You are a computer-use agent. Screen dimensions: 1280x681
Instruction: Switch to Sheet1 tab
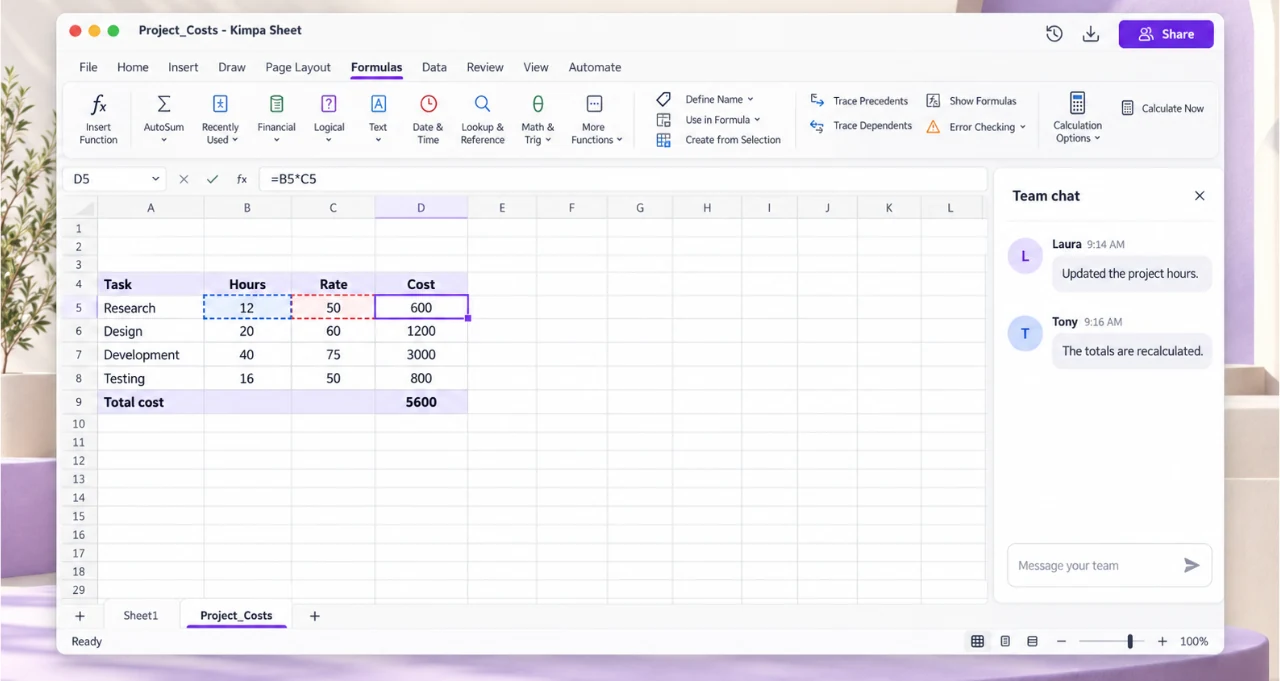click(x=141, y=615)
